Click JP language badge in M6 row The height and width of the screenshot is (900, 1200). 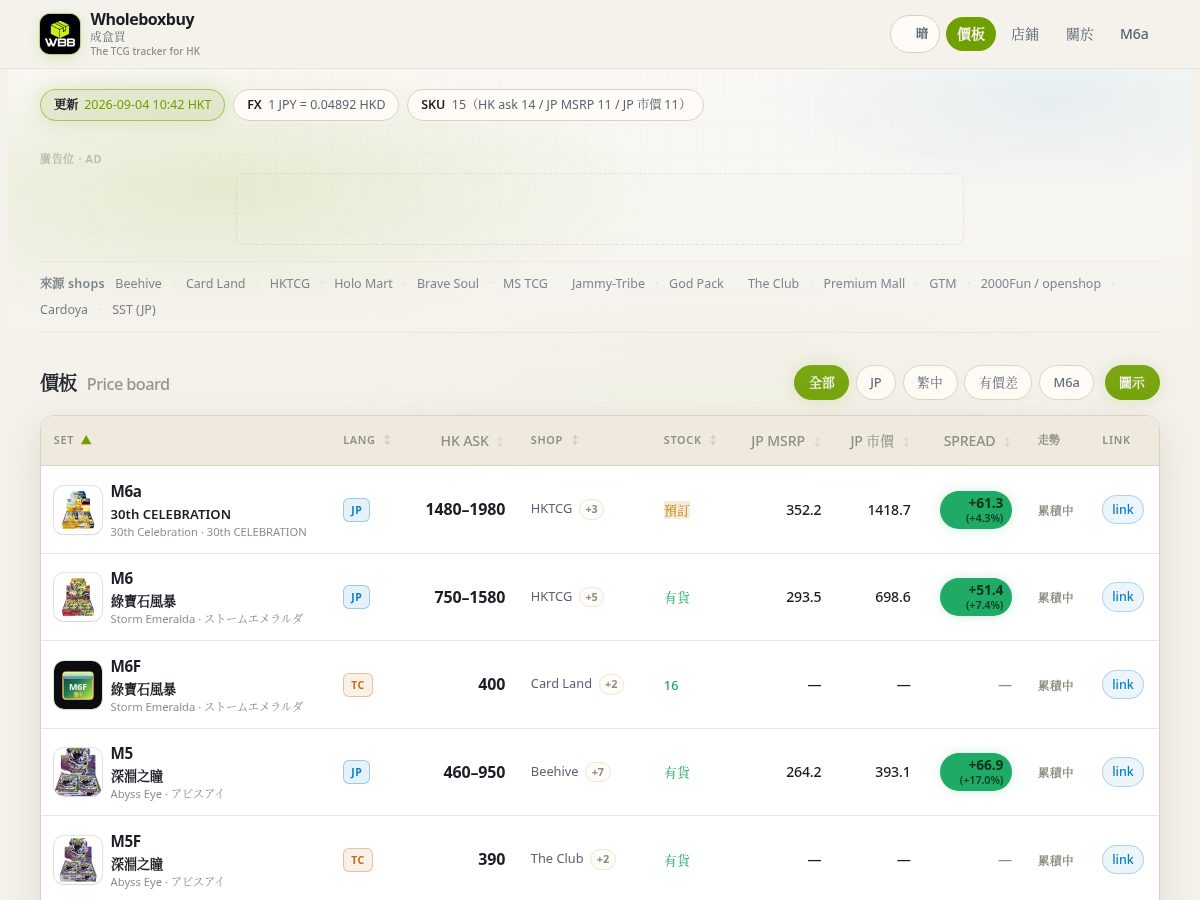tap(356, 597)
